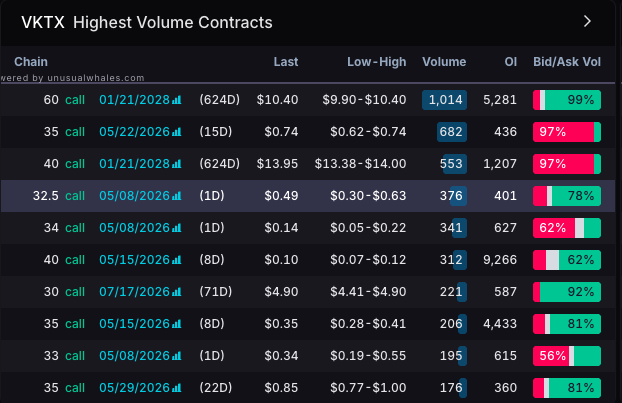Select the $10.40 last price
Image resolution: width=622 pixels, height=403 pixels.
click(x=277, y=100)
